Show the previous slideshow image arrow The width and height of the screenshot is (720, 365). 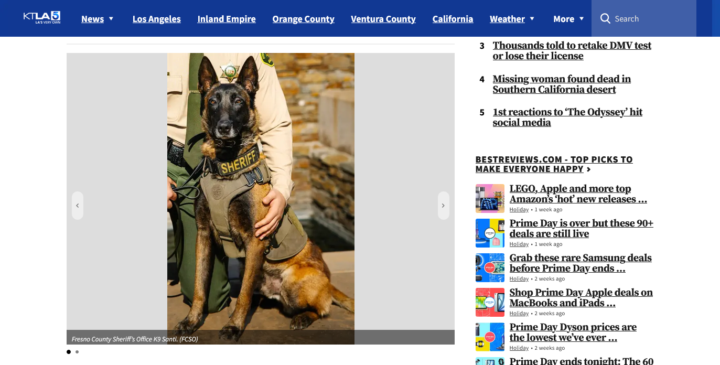[x=77, y=205]
